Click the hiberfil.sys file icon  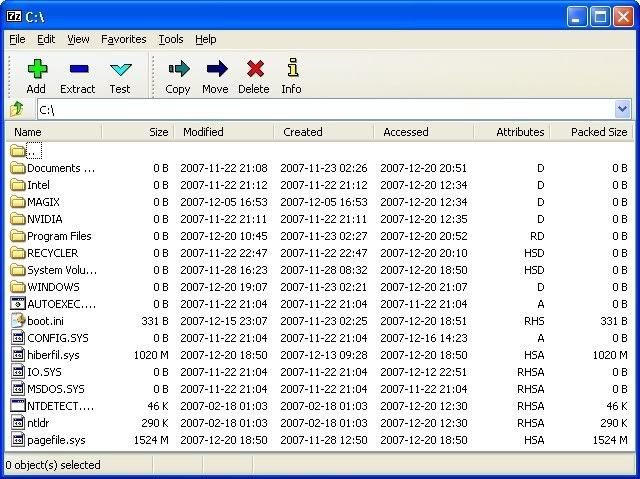click(x=18, y=355)
